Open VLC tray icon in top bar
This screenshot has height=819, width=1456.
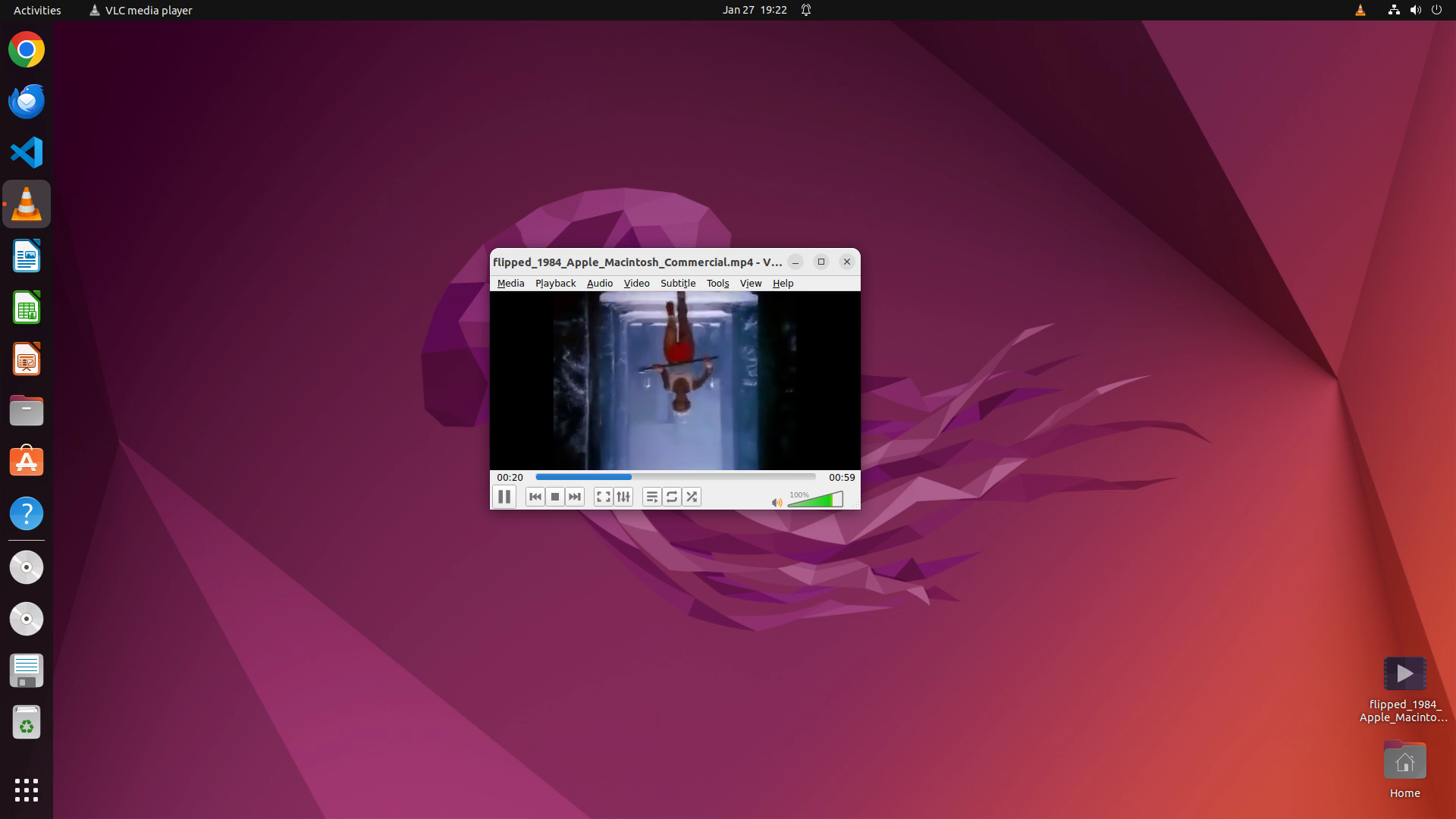click(1360, 10)
